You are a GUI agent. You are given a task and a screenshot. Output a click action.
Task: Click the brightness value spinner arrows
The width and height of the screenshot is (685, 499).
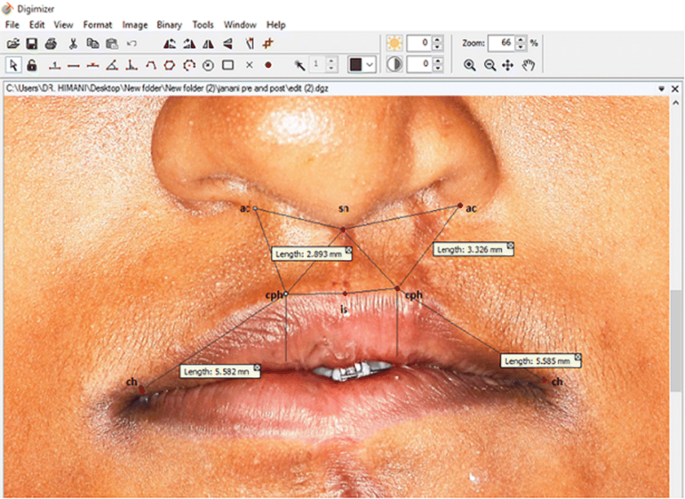[x=437, y=43]
